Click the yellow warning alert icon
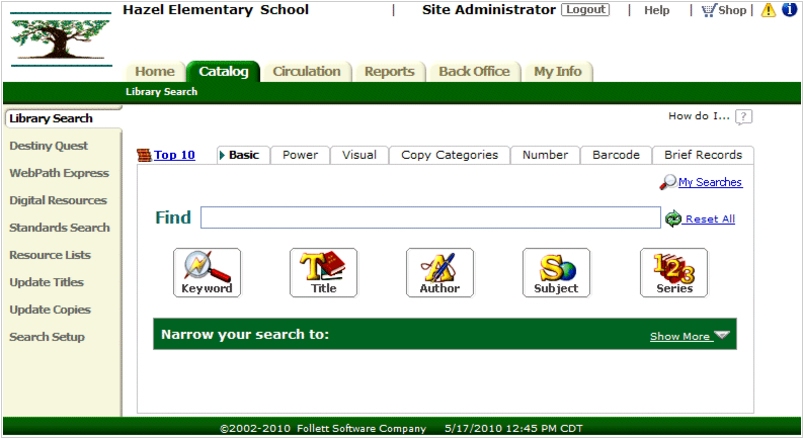 (768, 10)
